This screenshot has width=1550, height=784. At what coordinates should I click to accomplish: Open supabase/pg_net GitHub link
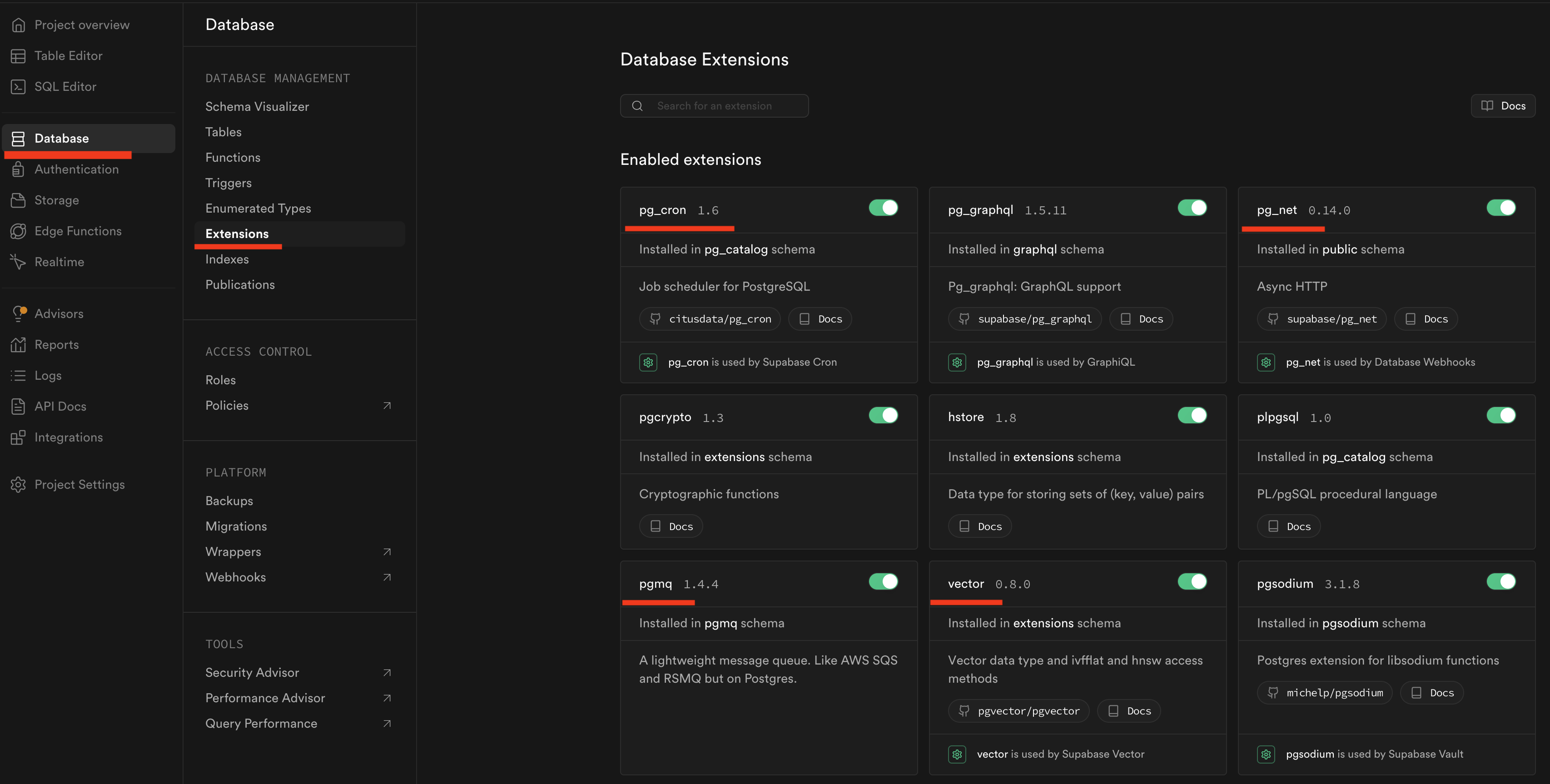[1321, 319]
